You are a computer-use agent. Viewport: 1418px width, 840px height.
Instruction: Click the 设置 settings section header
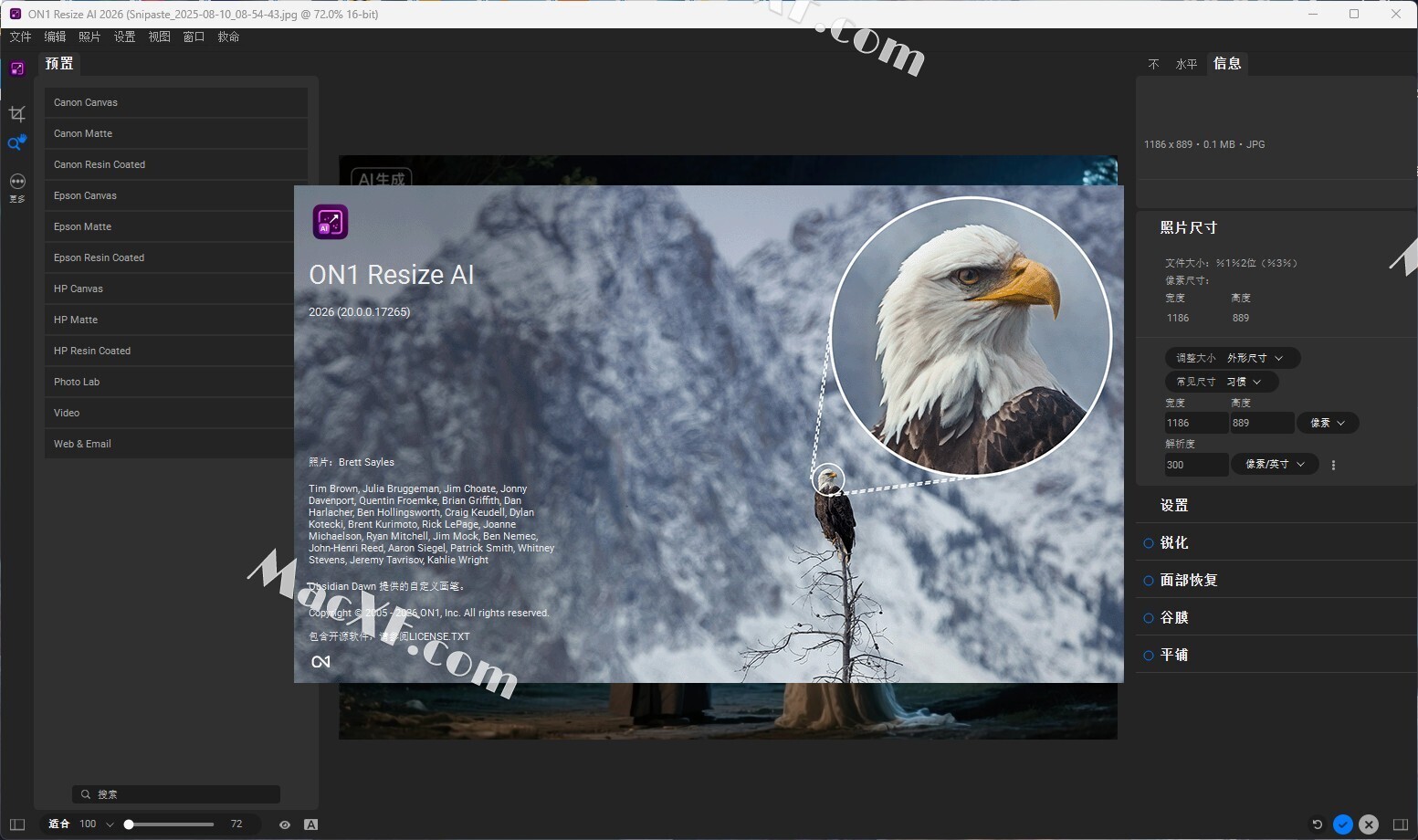(1174, 505)
